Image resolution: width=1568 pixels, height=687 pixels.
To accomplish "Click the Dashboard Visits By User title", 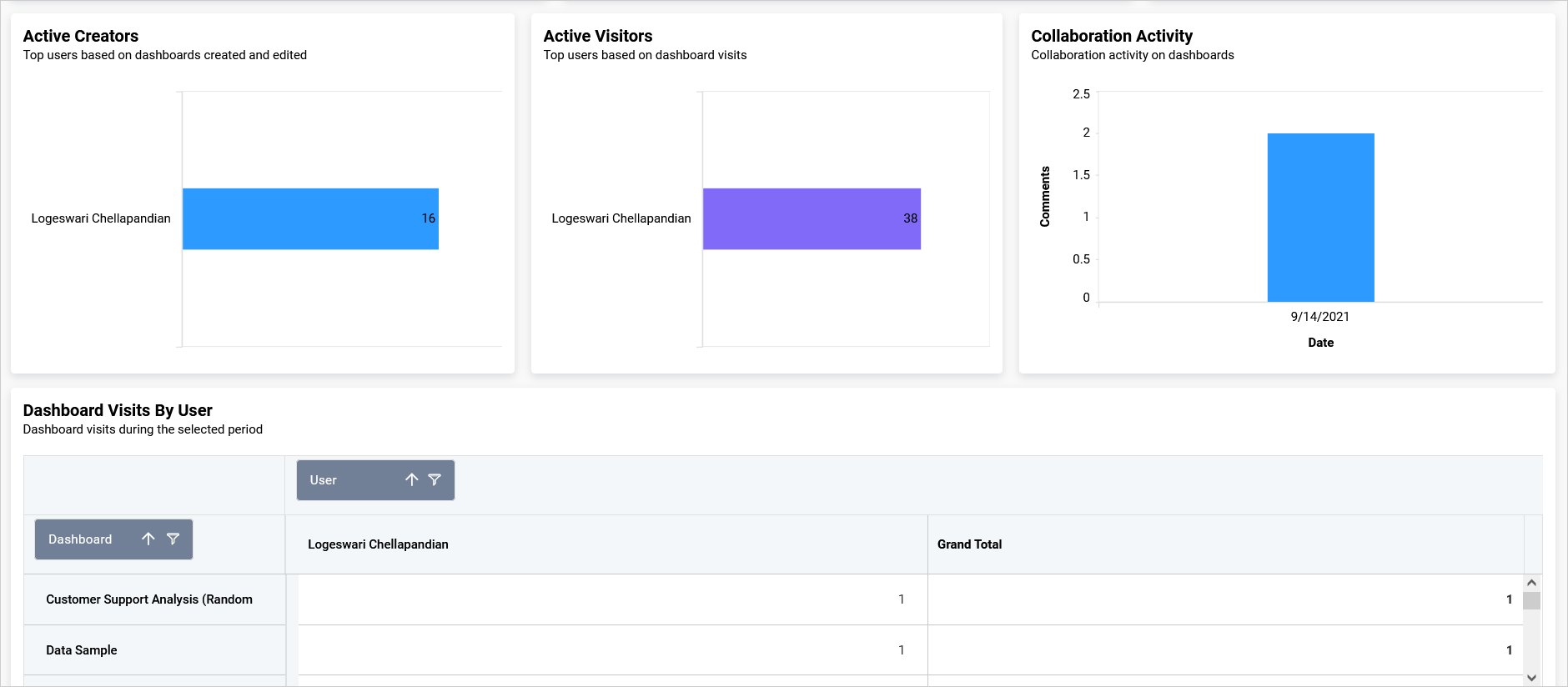I will 118,410.
